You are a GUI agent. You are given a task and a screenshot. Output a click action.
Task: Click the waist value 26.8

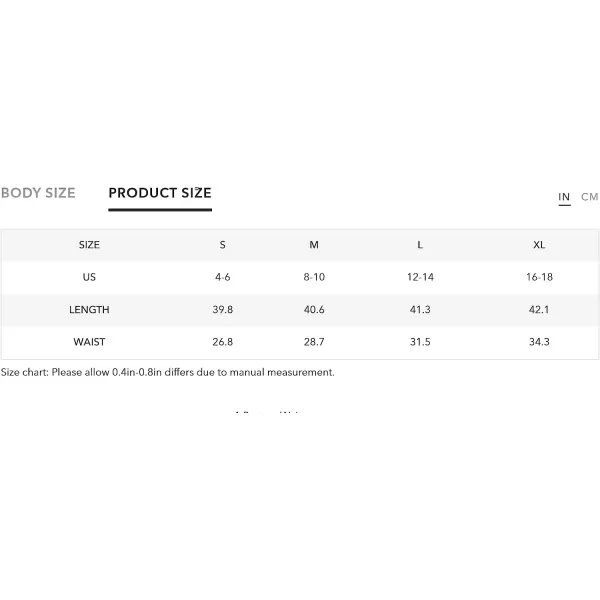(222, 342)
